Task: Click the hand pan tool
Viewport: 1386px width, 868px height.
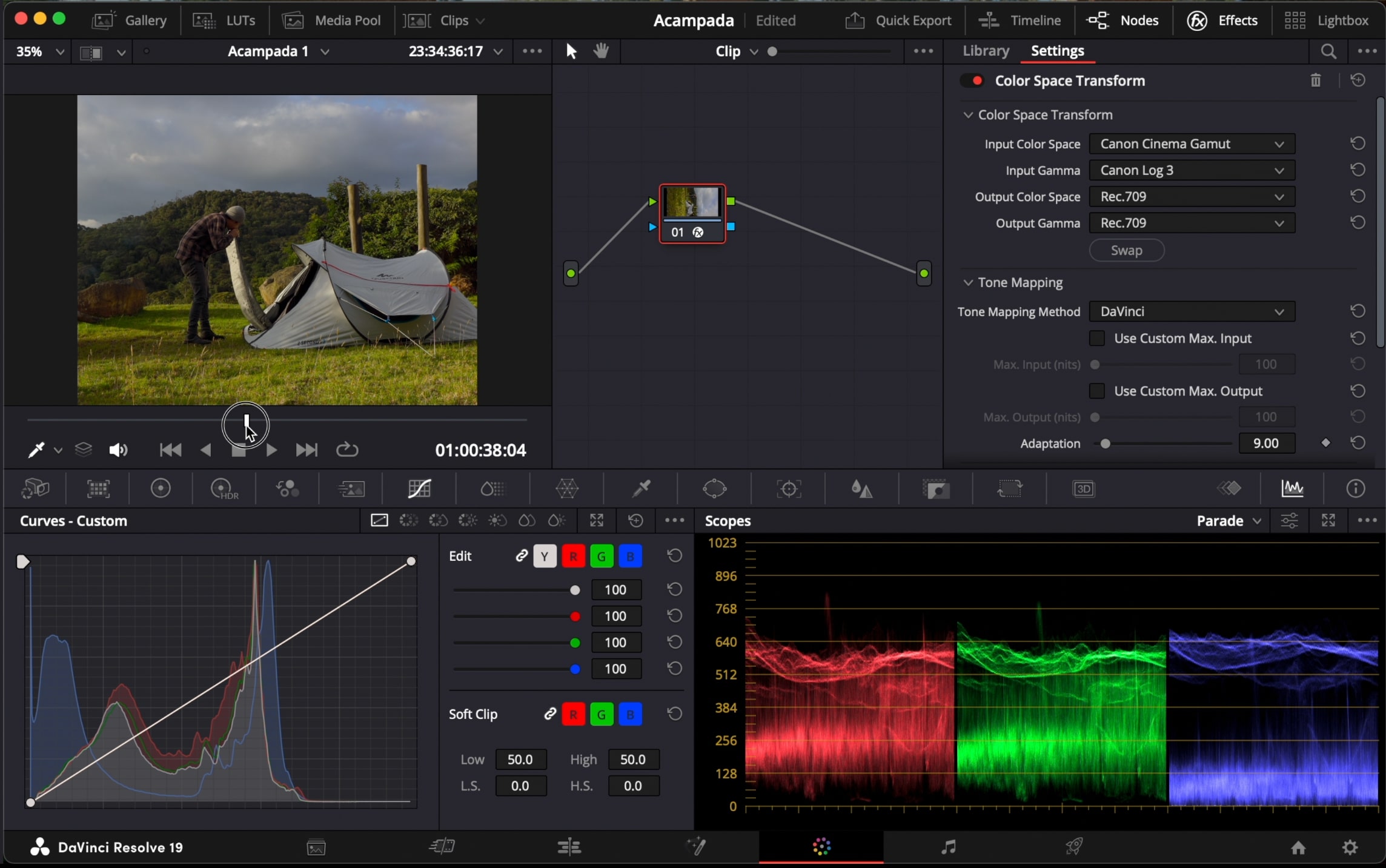Action: pyautogui.click(x=601, y=51)
